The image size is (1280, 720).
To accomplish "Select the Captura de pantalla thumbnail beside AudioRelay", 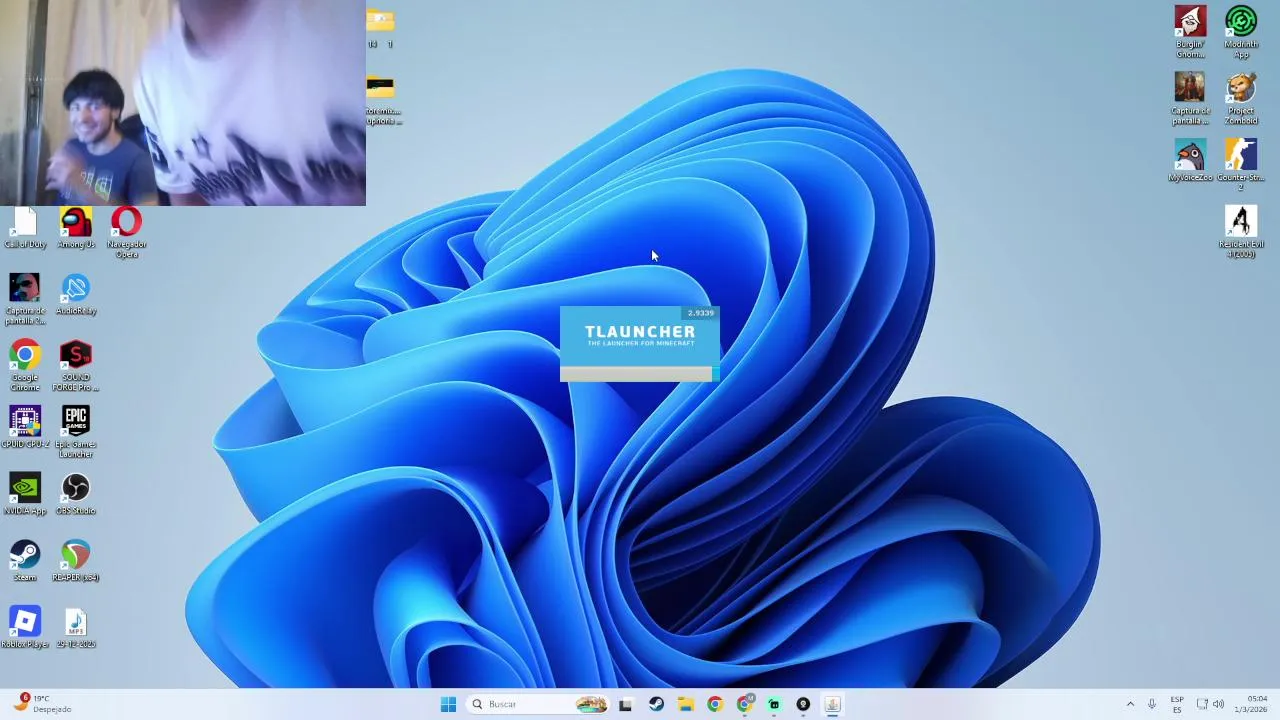I will pyautogui.click(x=25, y=300).
